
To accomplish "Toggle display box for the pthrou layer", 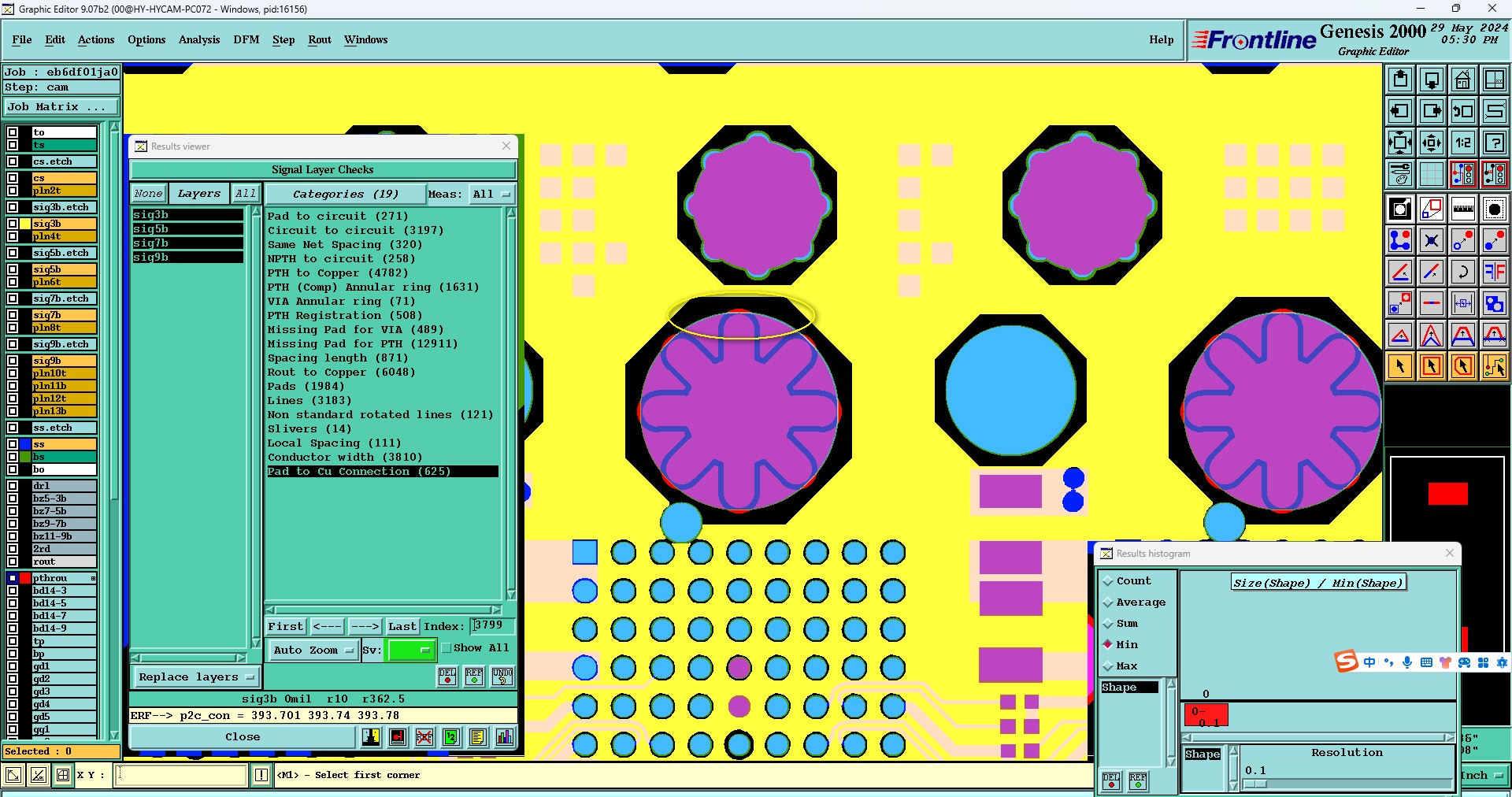I will tap(13, 578).
